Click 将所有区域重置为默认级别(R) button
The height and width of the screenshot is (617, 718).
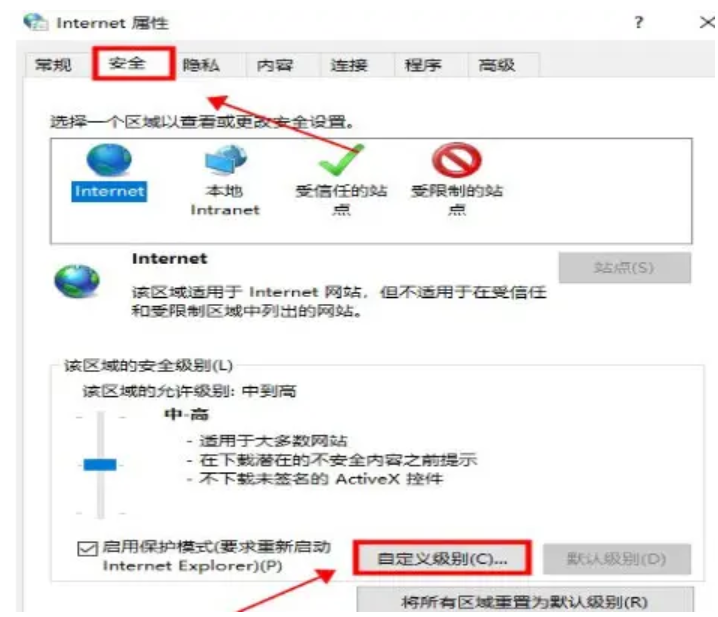click(525, 601)
